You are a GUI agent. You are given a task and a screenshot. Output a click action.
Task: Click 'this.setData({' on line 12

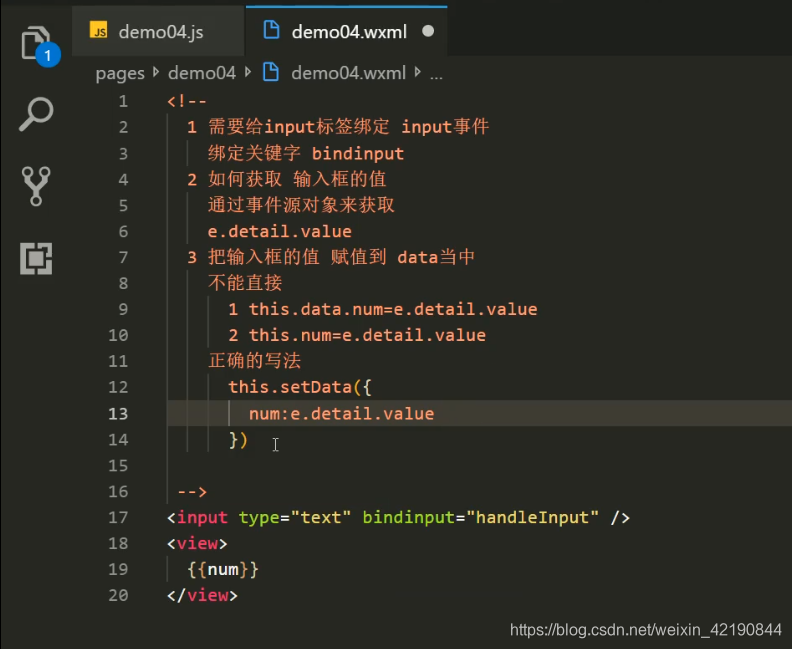(300, 387)
